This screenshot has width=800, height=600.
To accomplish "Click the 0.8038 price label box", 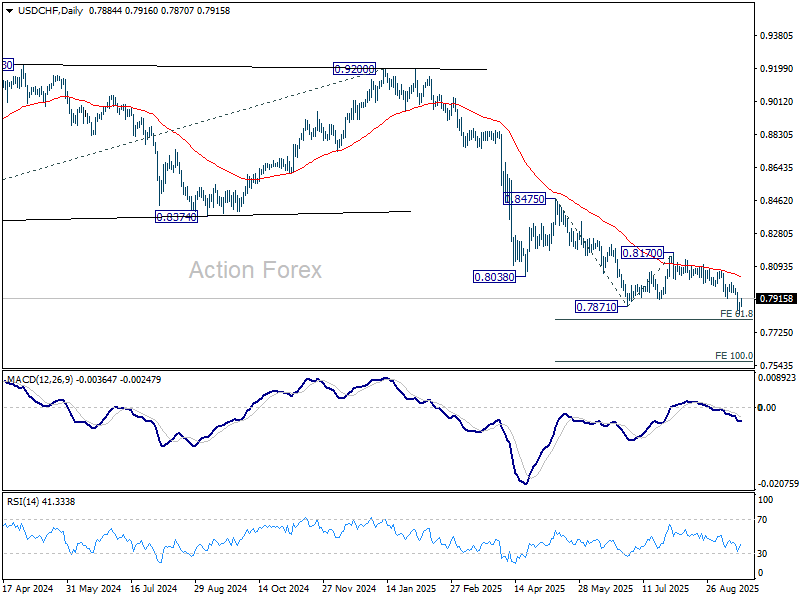I will coord(494,276).
